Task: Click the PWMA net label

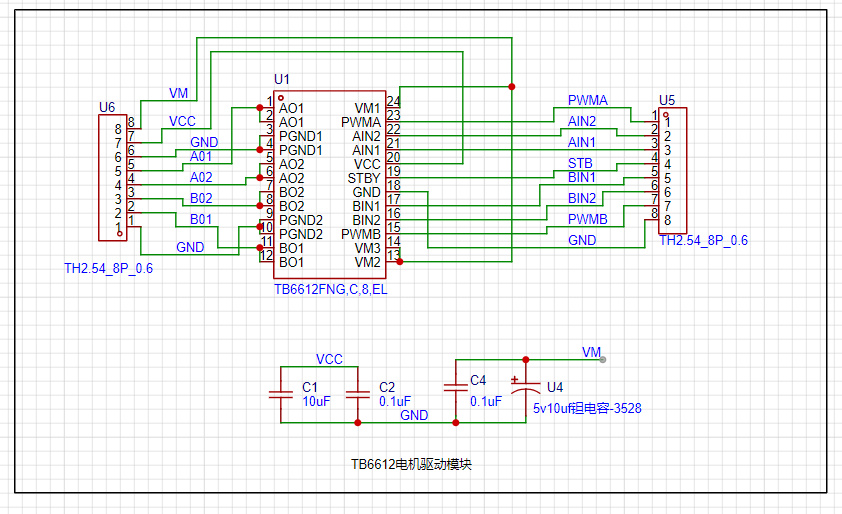Action: [x=587, y=100]
